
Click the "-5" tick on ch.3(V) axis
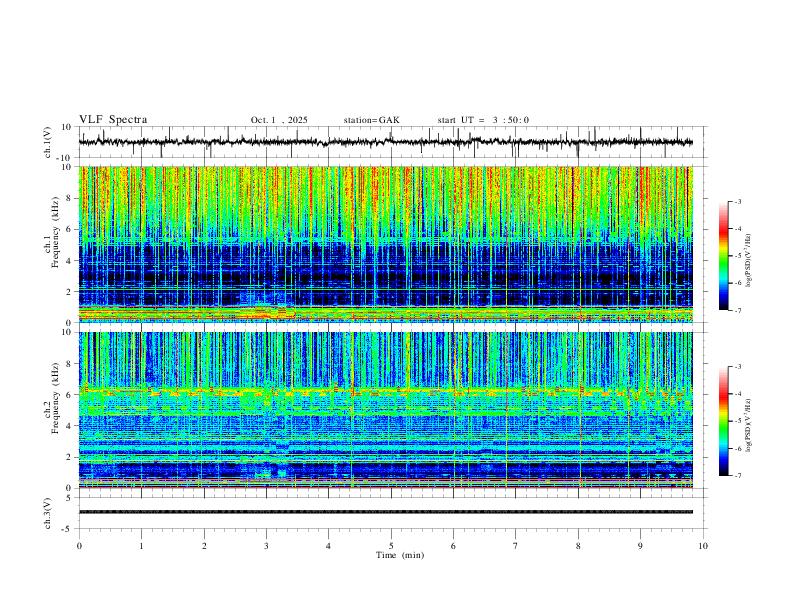coord(68,529)
